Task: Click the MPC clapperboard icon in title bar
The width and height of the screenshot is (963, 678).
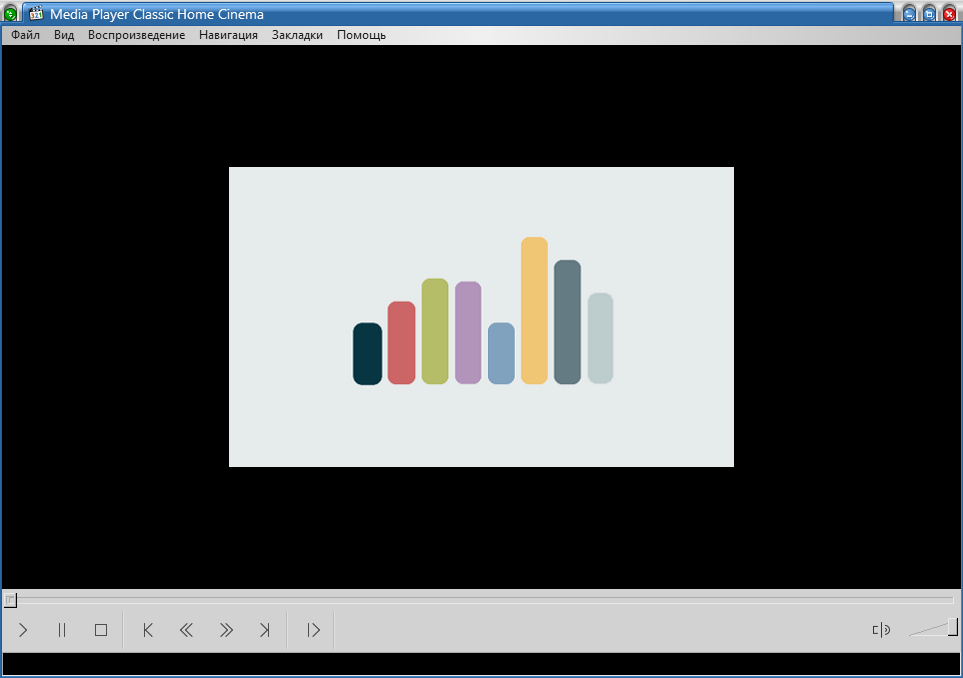Action: click(x=36, y=14)
